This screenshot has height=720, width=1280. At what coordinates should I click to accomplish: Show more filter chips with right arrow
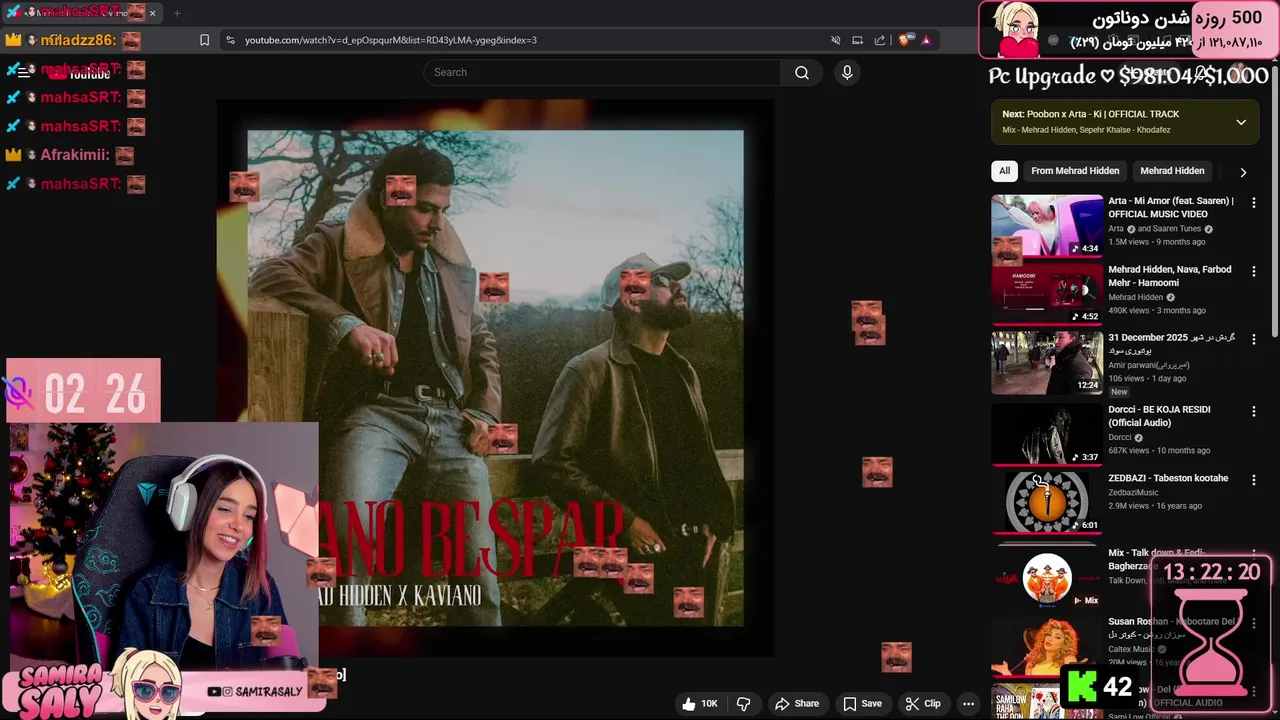pos(1243,172)
